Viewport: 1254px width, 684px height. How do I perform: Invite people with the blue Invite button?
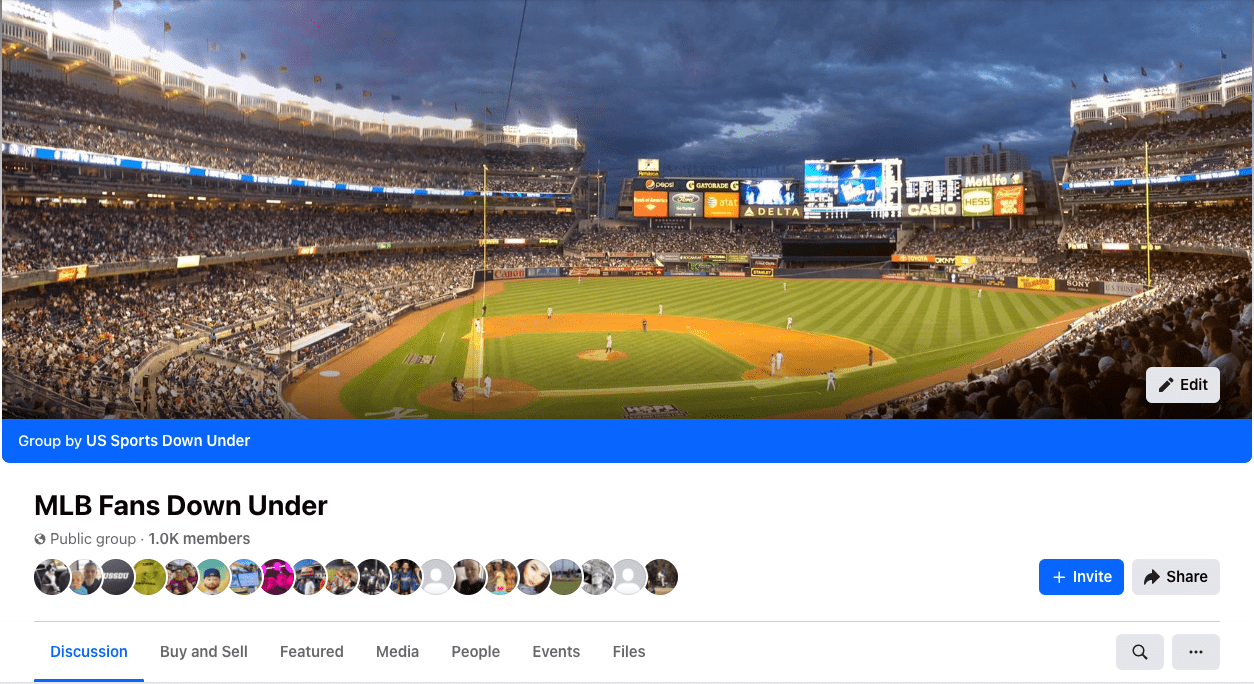pos(1081,577)
